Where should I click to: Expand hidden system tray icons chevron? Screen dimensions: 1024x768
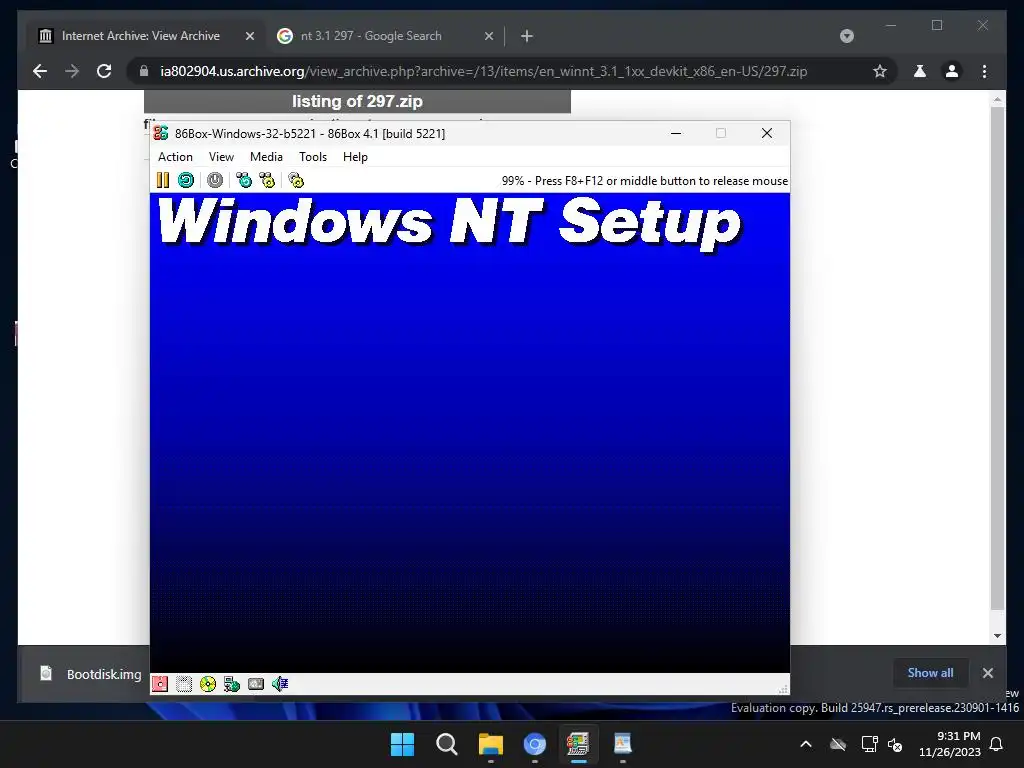pyautogui.click(x=806, y=744)
